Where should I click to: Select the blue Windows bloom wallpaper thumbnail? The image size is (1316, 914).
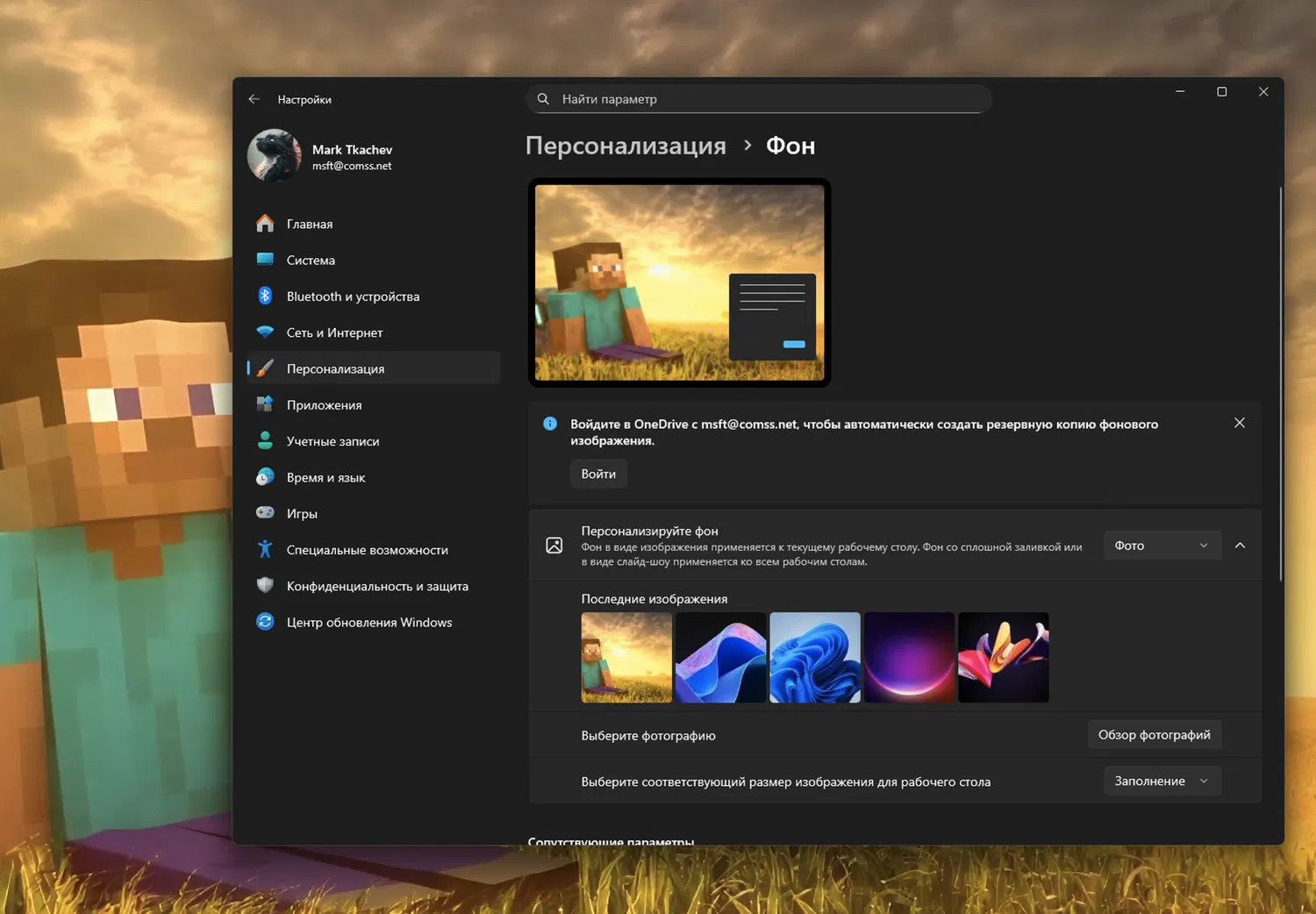click(x=815, y=658)
